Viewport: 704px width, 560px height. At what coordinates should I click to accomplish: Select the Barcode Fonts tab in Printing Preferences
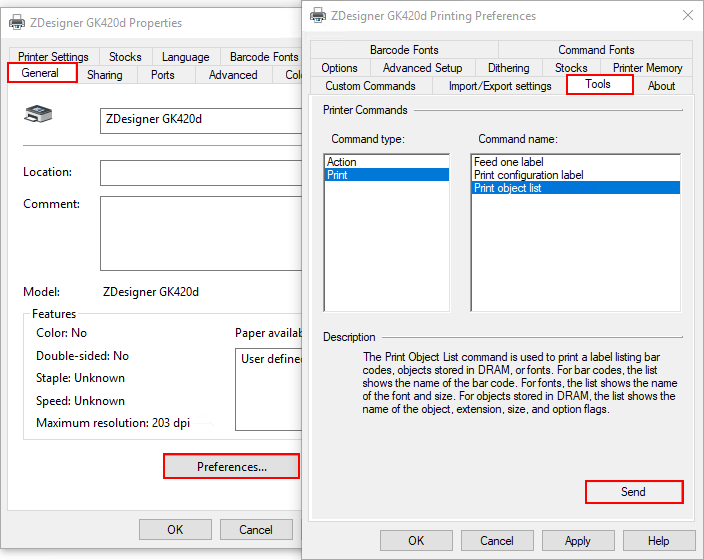[404, 50]
